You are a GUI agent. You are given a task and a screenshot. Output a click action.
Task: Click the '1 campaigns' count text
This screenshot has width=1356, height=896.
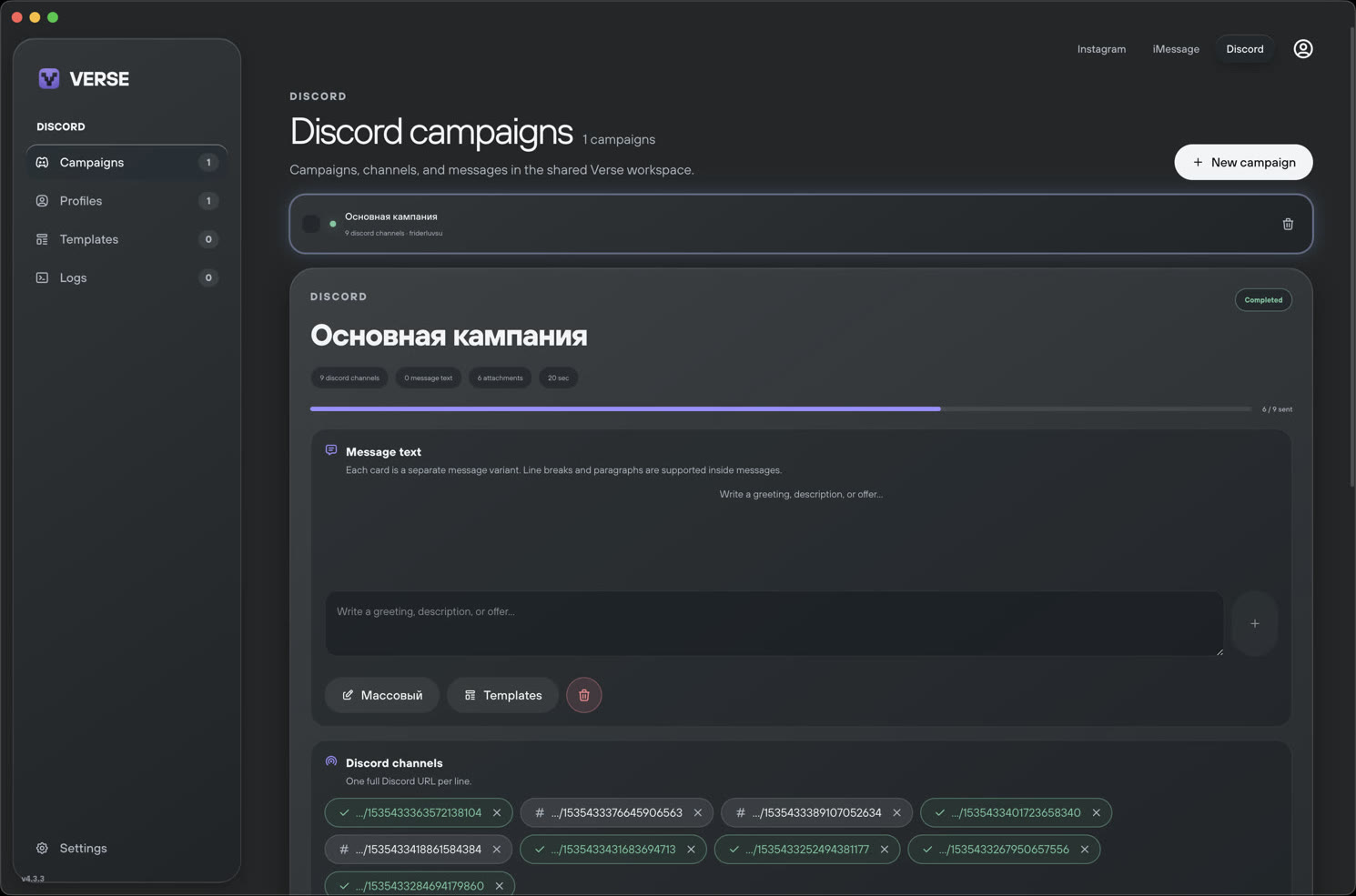click(x=619, y=139)
